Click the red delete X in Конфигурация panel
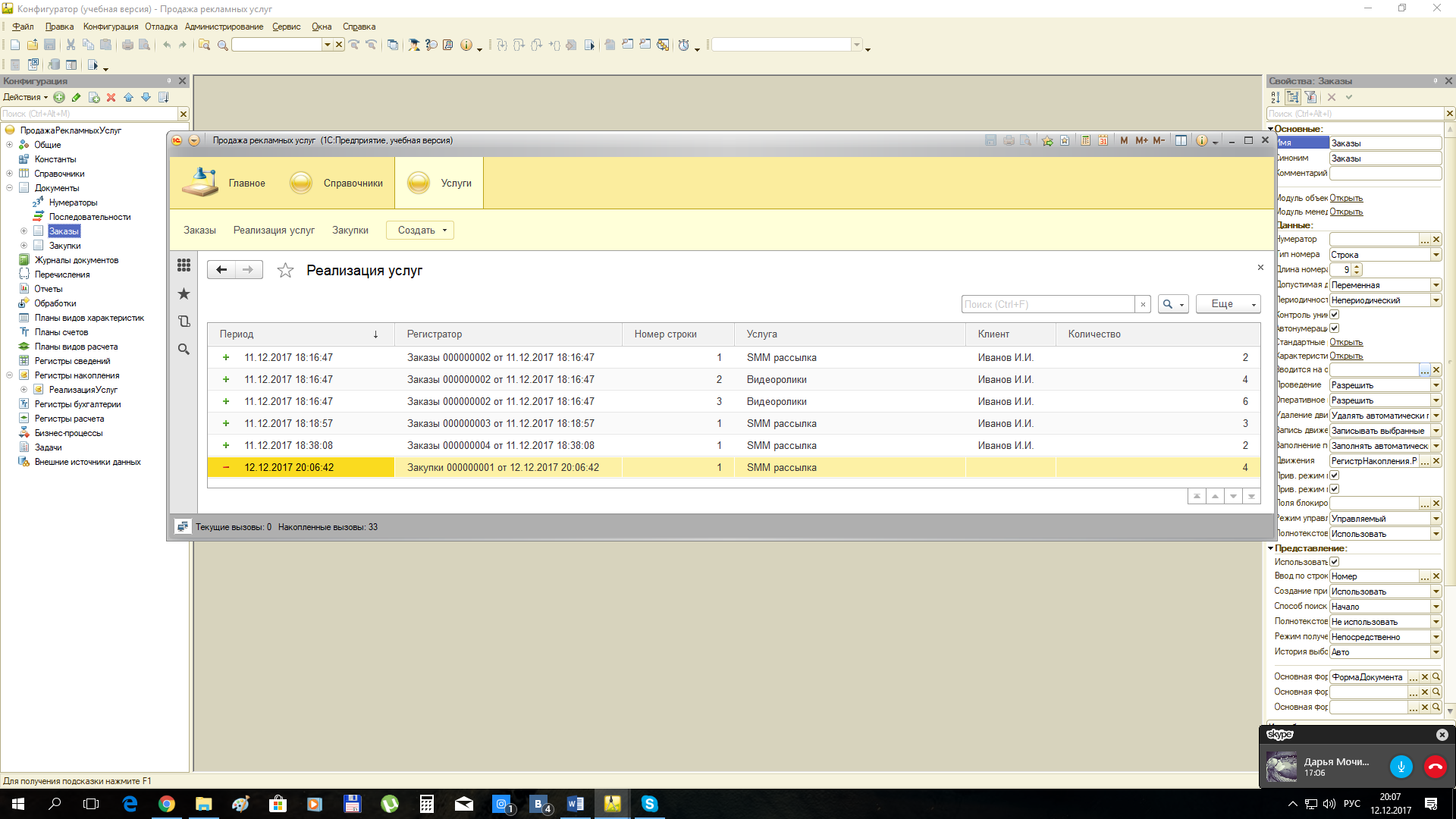The image size is (1456, 819). [111, 97]
